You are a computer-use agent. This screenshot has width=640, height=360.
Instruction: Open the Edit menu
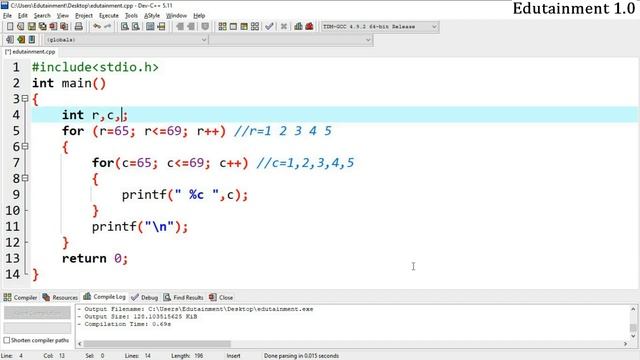(x=23, y=16)
